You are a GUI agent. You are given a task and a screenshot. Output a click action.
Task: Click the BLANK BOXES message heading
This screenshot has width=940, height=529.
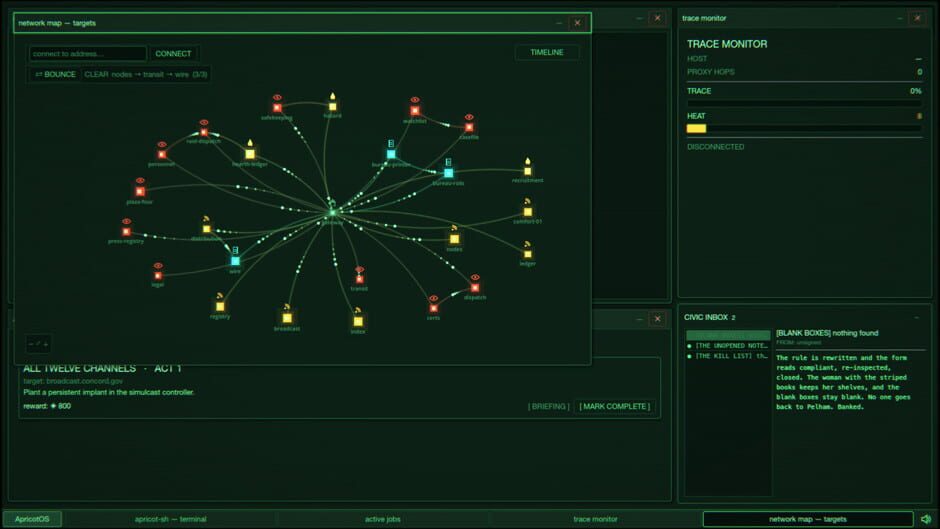[827, 333]
